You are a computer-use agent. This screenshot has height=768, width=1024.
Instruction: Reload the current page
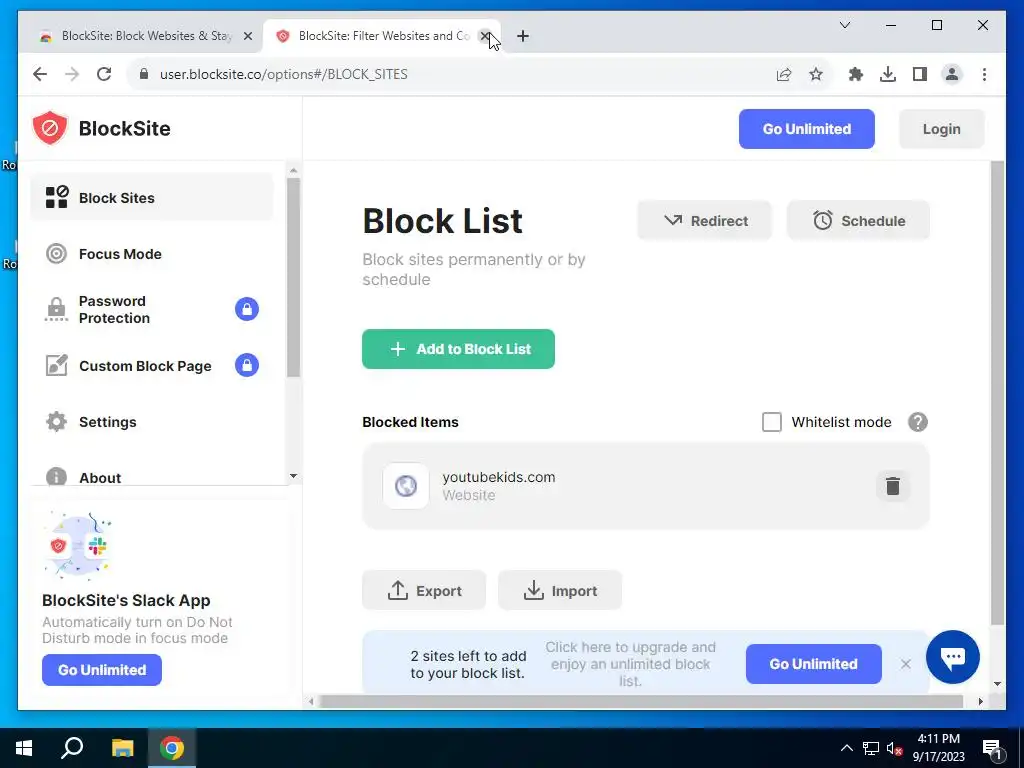point(104,74)
